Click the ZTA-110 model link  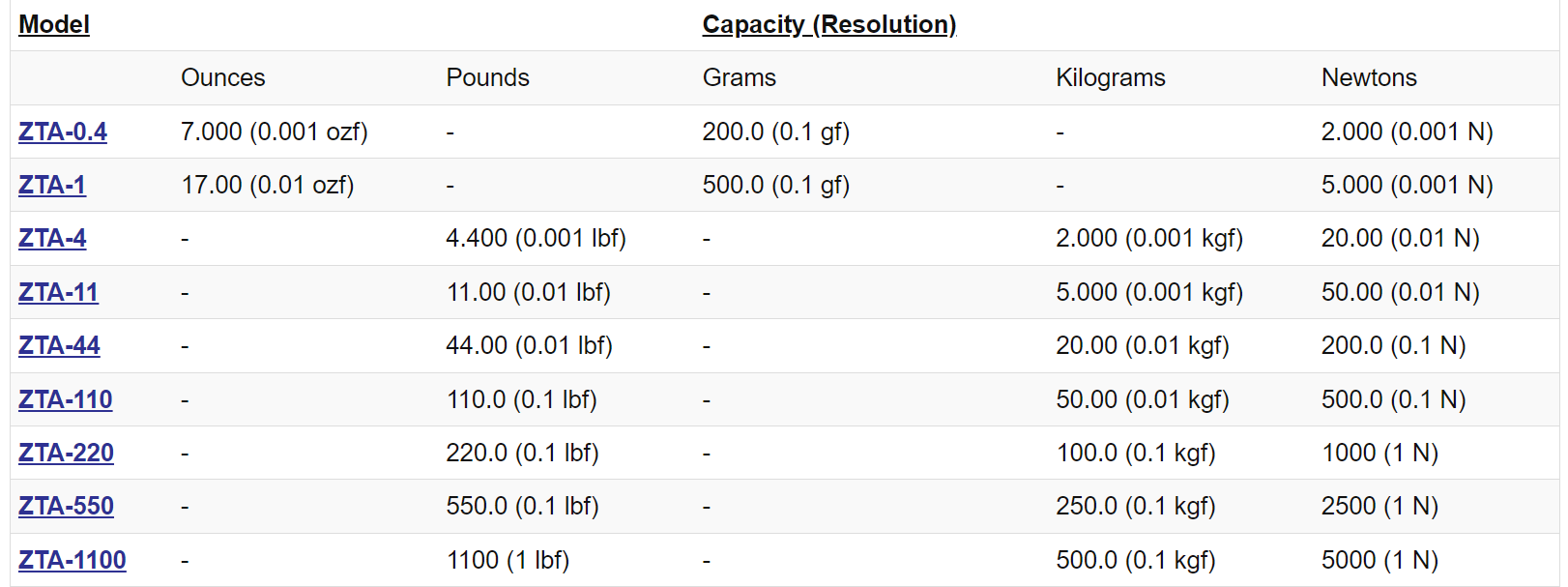click(x=65, y=399)
